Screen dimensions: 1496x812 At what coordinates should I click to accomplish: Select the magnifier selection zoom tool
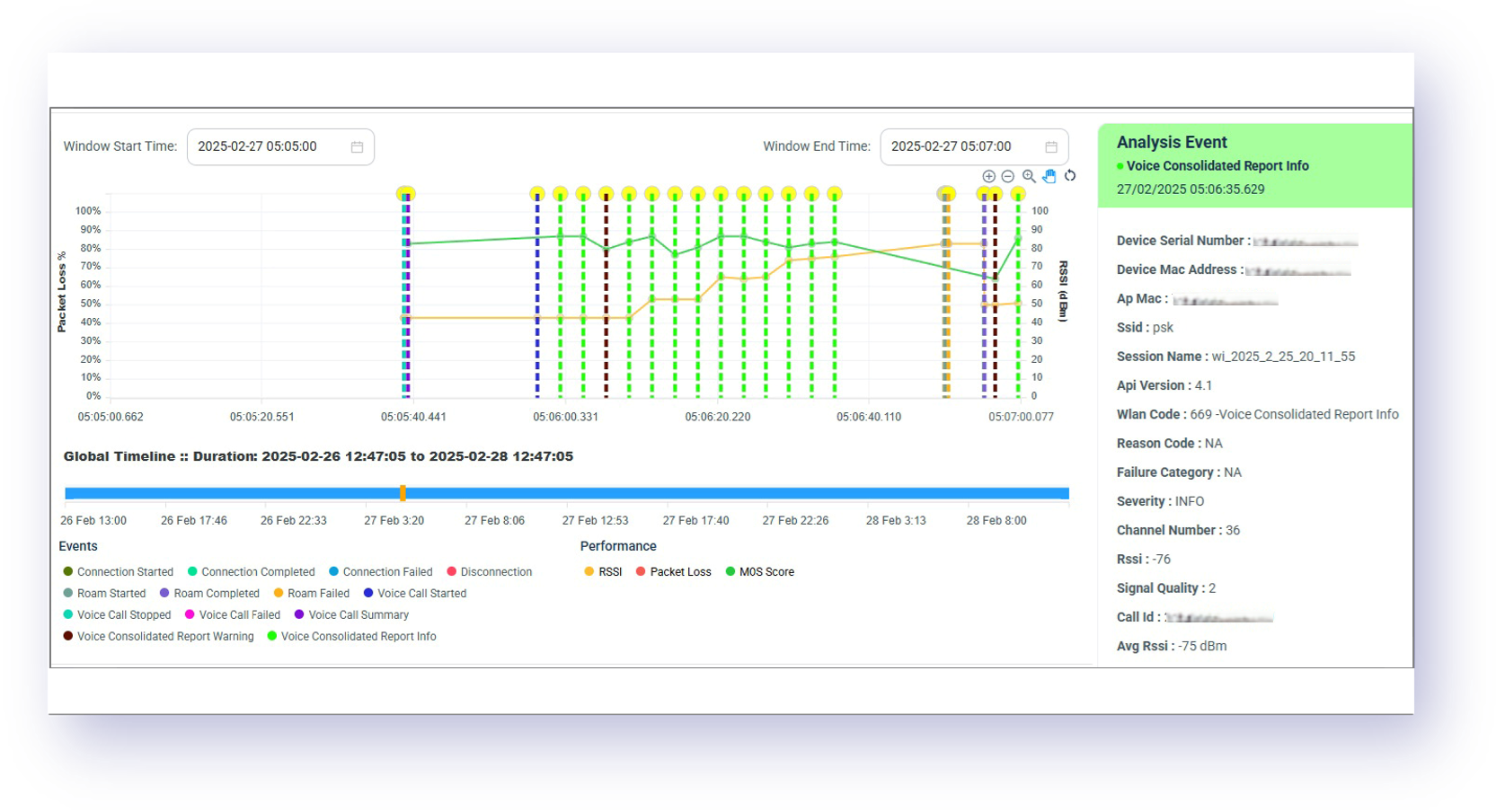coord(1029,177)
